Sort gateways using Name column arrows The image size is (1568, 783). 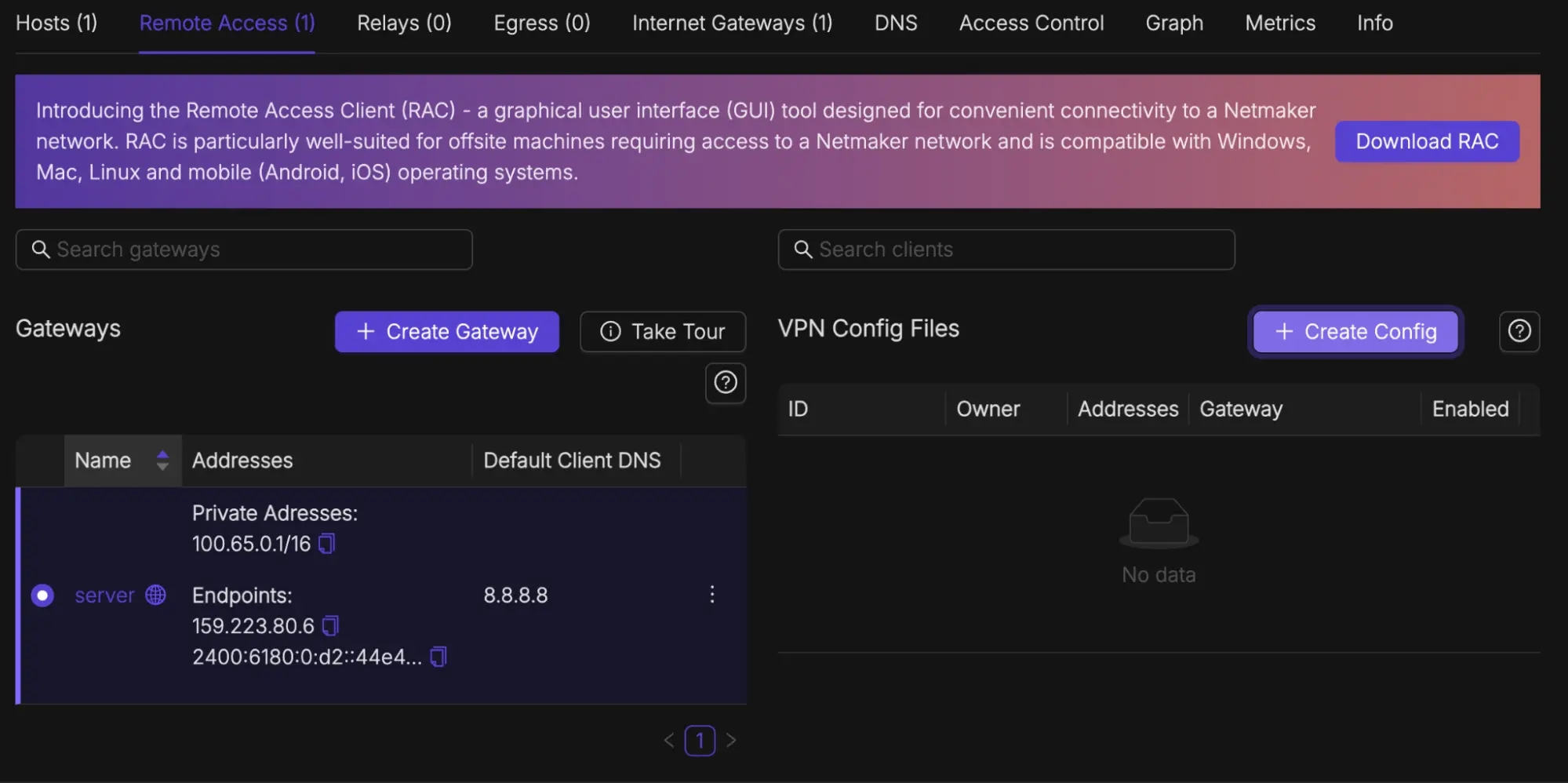click(x=162, y=461)
